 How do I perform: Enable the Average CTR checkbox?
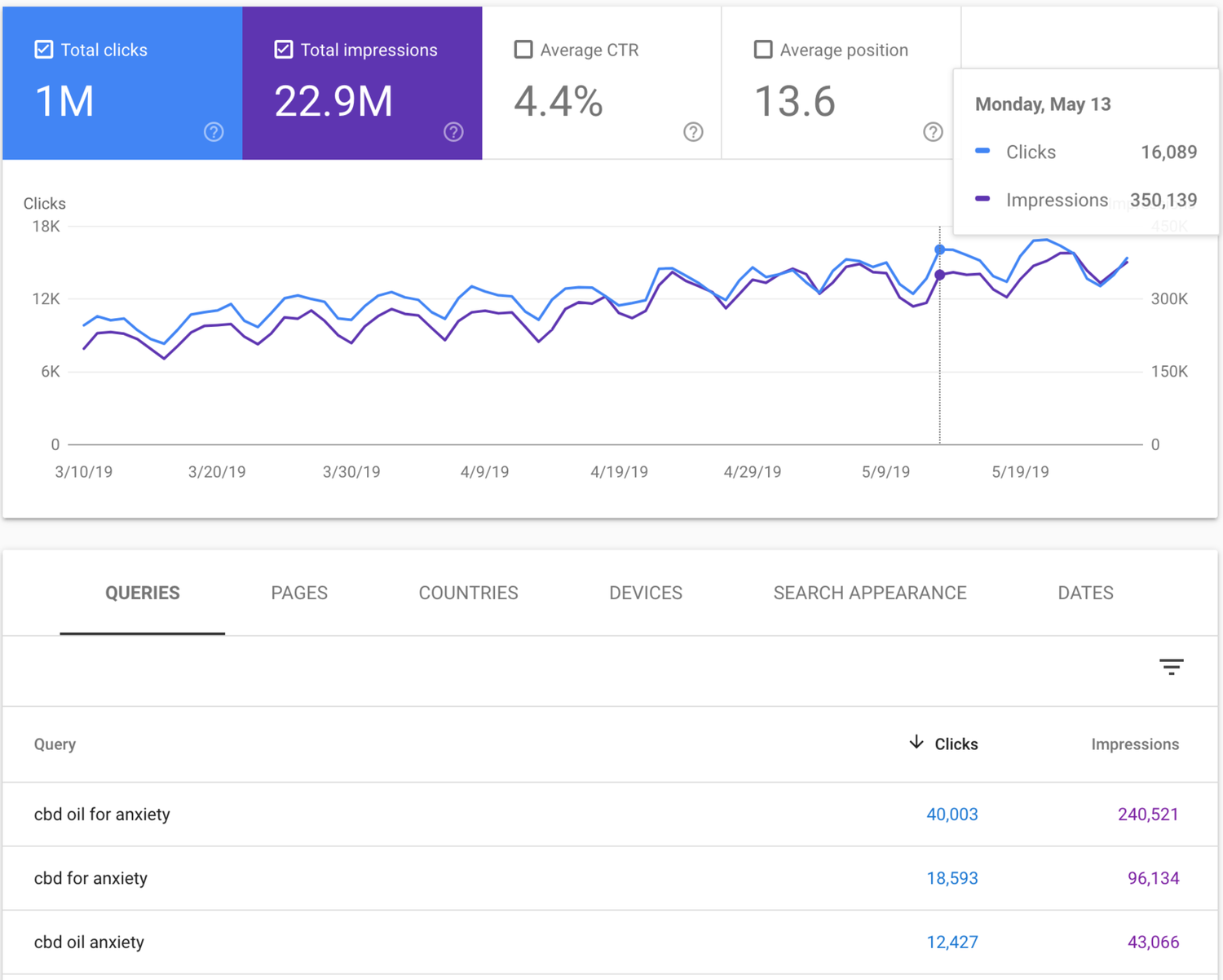523,50
